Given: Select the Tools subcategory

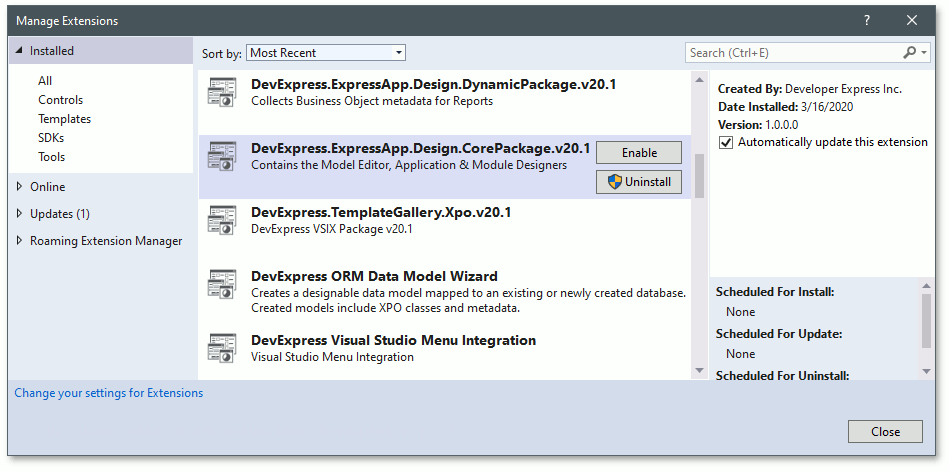Looking at the screenshot, I should click(51, 157).
